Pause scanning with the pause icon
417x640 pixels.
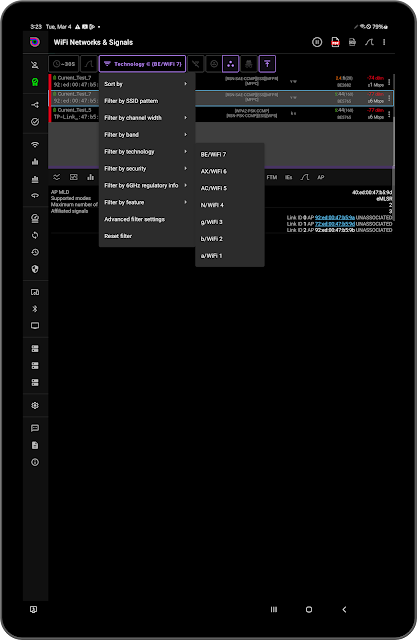click(x=317, y=42)
